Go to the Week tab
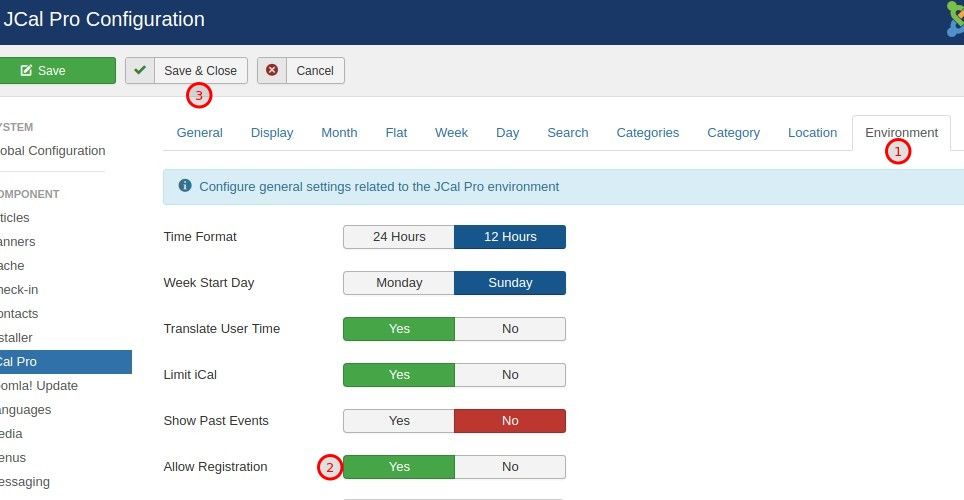Viewport: 964px width, 500px height. click(x=451, y=133)
